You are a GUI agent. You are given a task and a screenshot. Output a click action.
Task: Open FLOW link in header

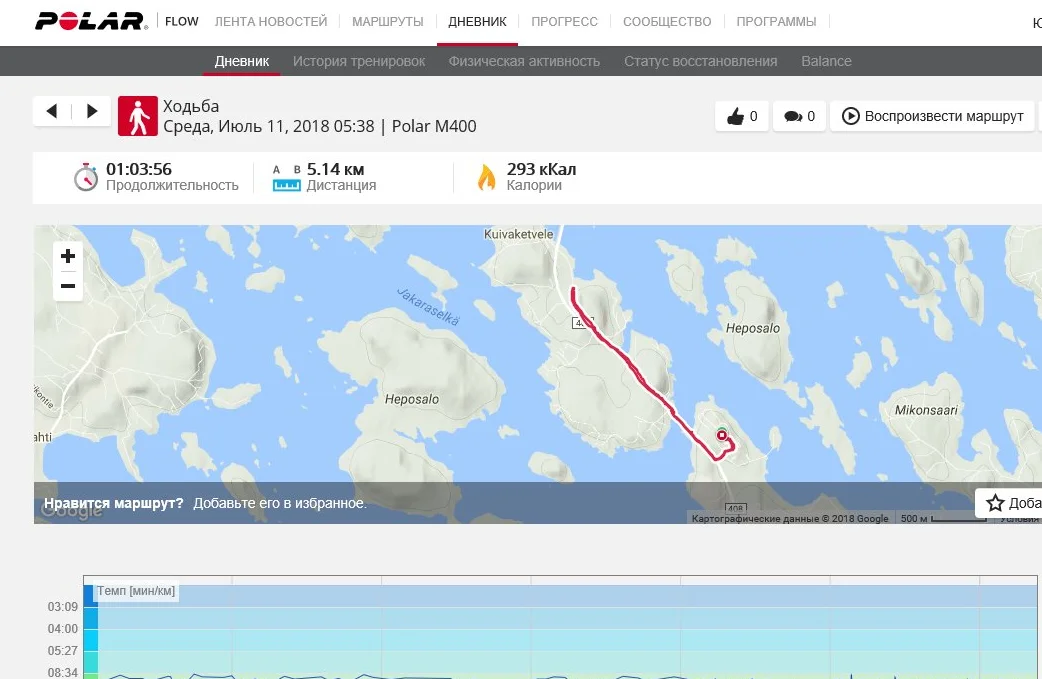[x=181, y=22]
